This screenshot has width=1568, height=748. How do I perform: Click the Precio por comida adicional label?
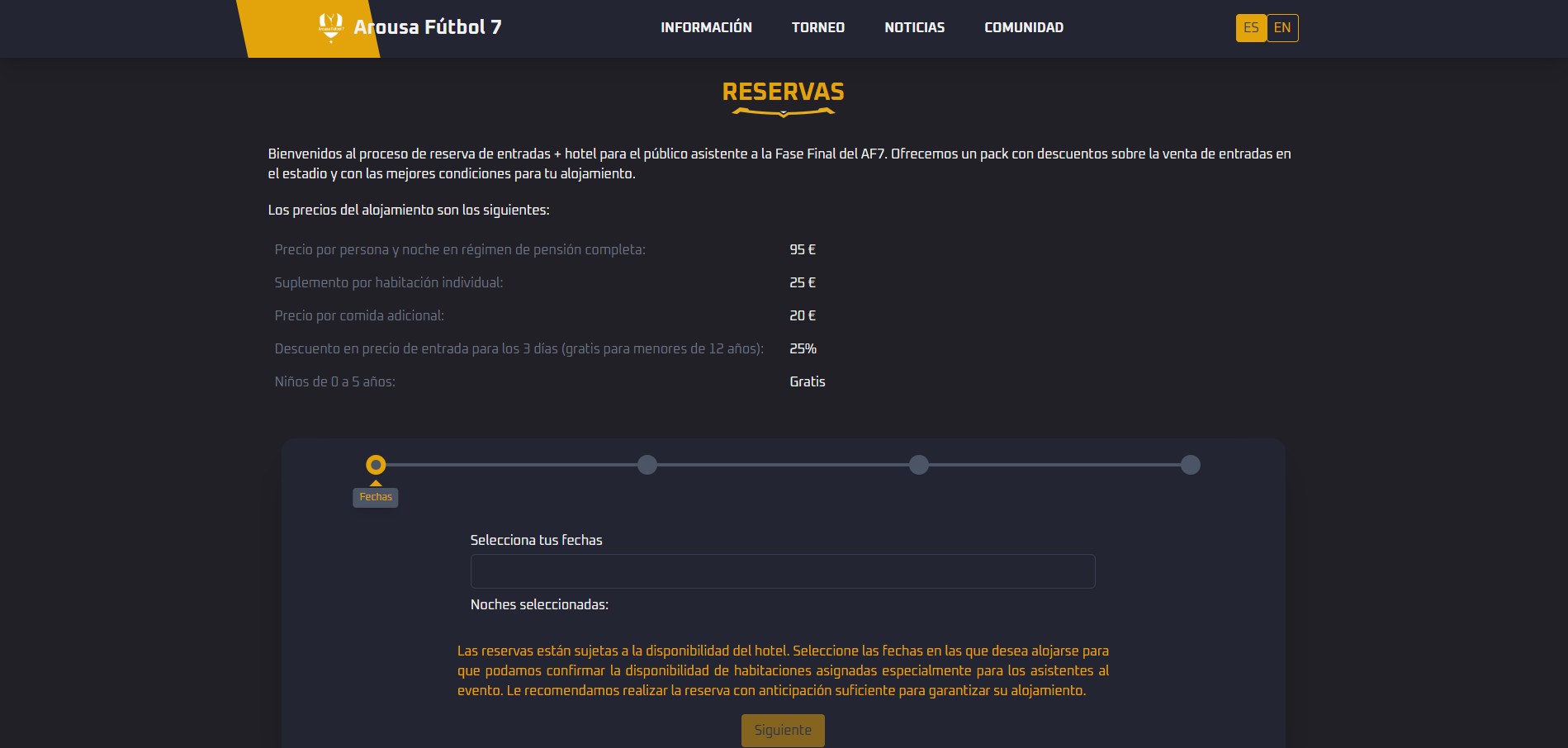tap(359, 315)
